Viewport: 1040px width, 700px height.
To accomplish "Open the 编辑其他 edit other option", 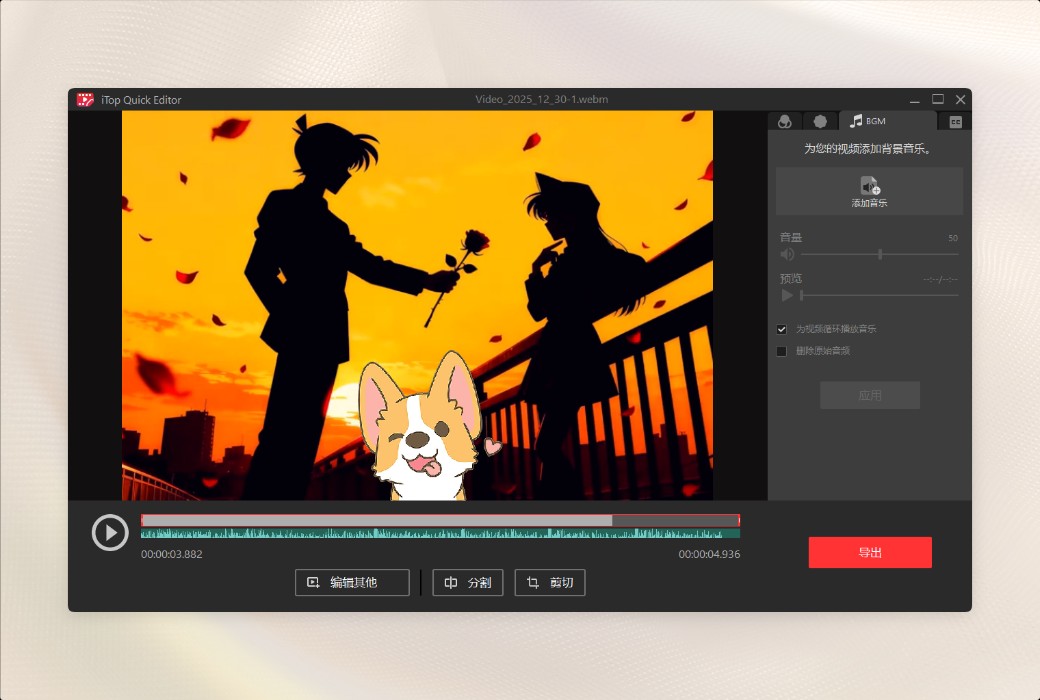I will tap(352, 583).
